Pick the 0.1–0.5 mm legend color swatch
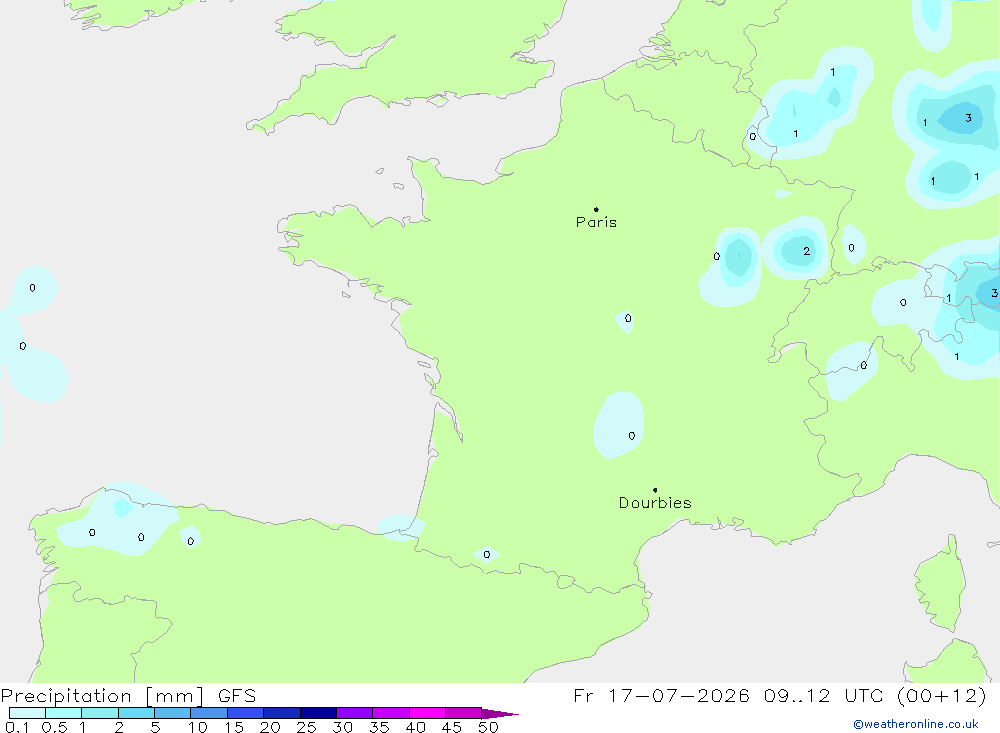The height and width of the screenshot is (733, 1000). 27,713
